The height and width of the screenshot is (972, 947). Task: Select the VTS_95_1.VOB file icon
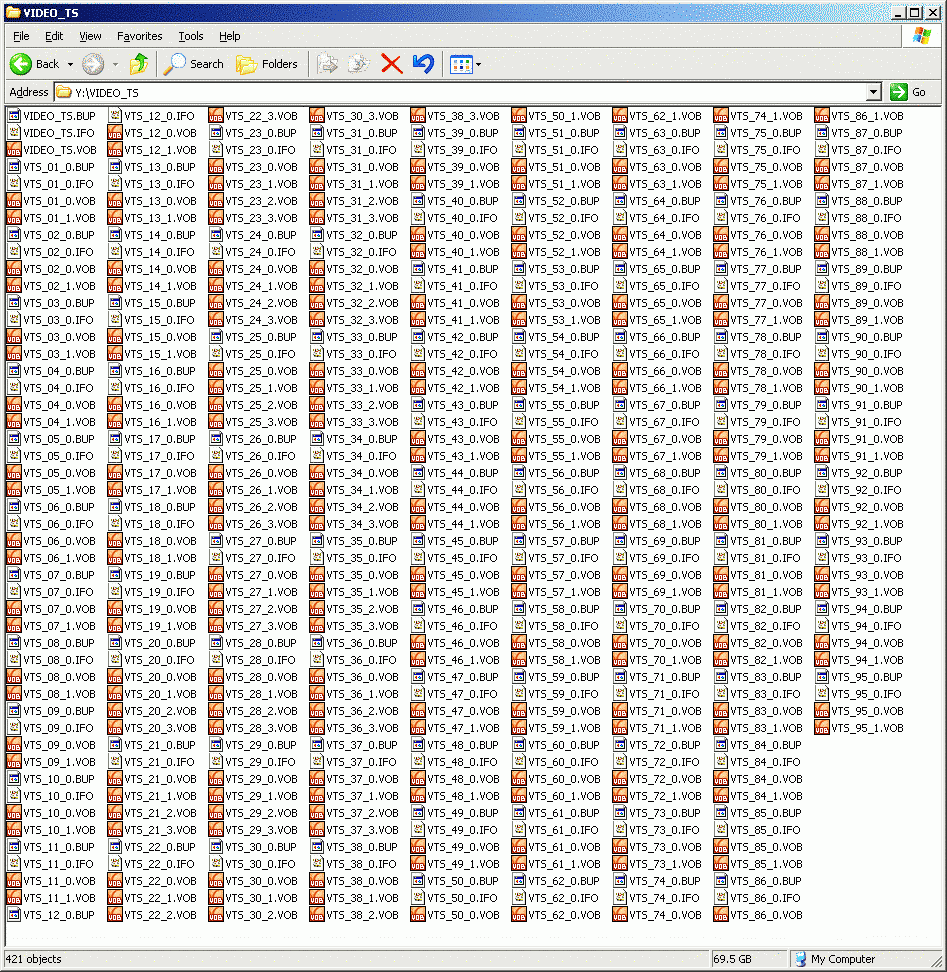[x=822, y=728]
